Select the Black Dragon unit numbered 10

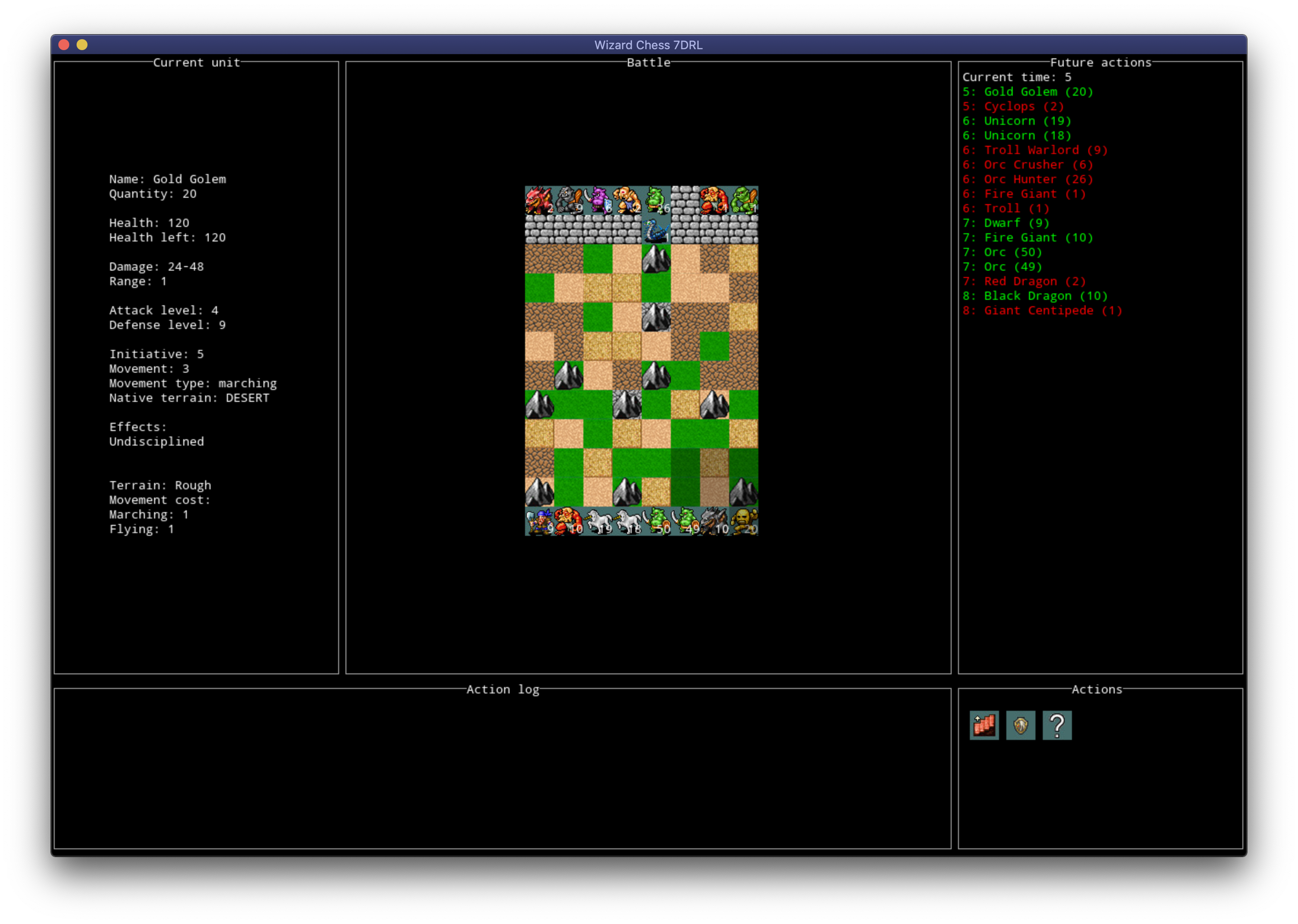(x=715, y=521)
